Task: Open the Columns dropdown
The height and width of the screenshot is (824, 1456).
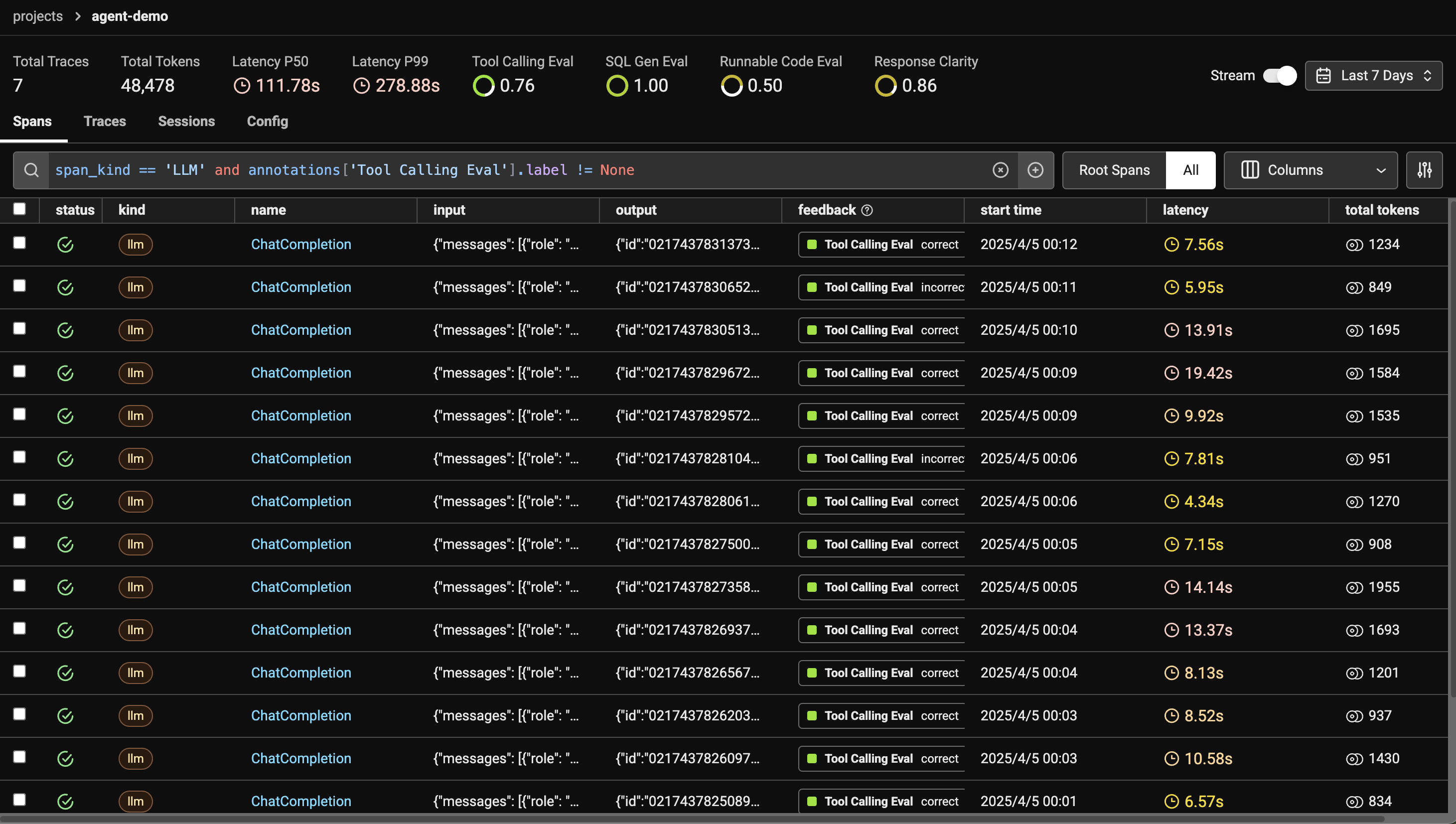Action: click(x=1310, y=170)
